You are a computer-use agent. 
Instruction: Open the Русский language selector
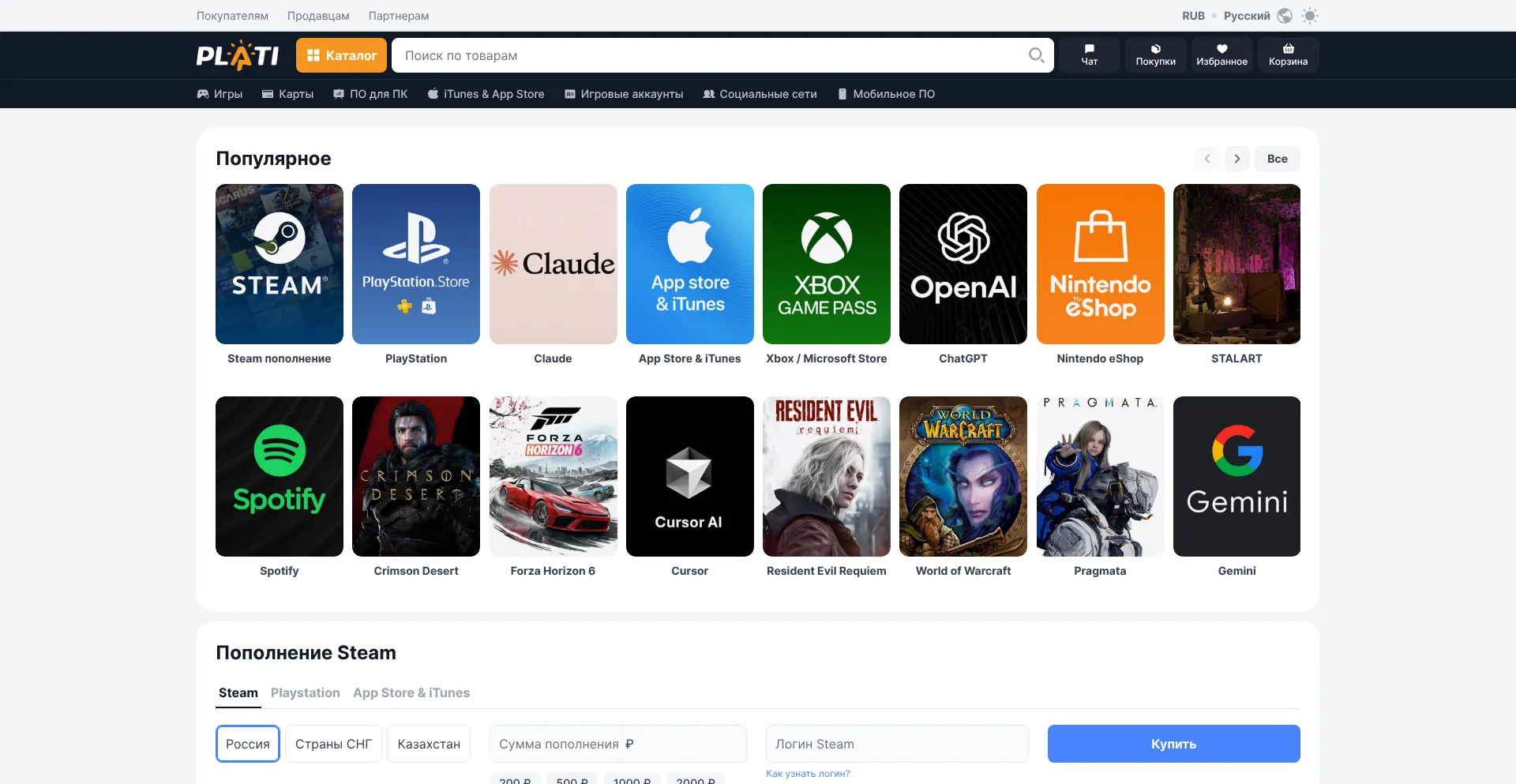click(x=1247, y=16)
